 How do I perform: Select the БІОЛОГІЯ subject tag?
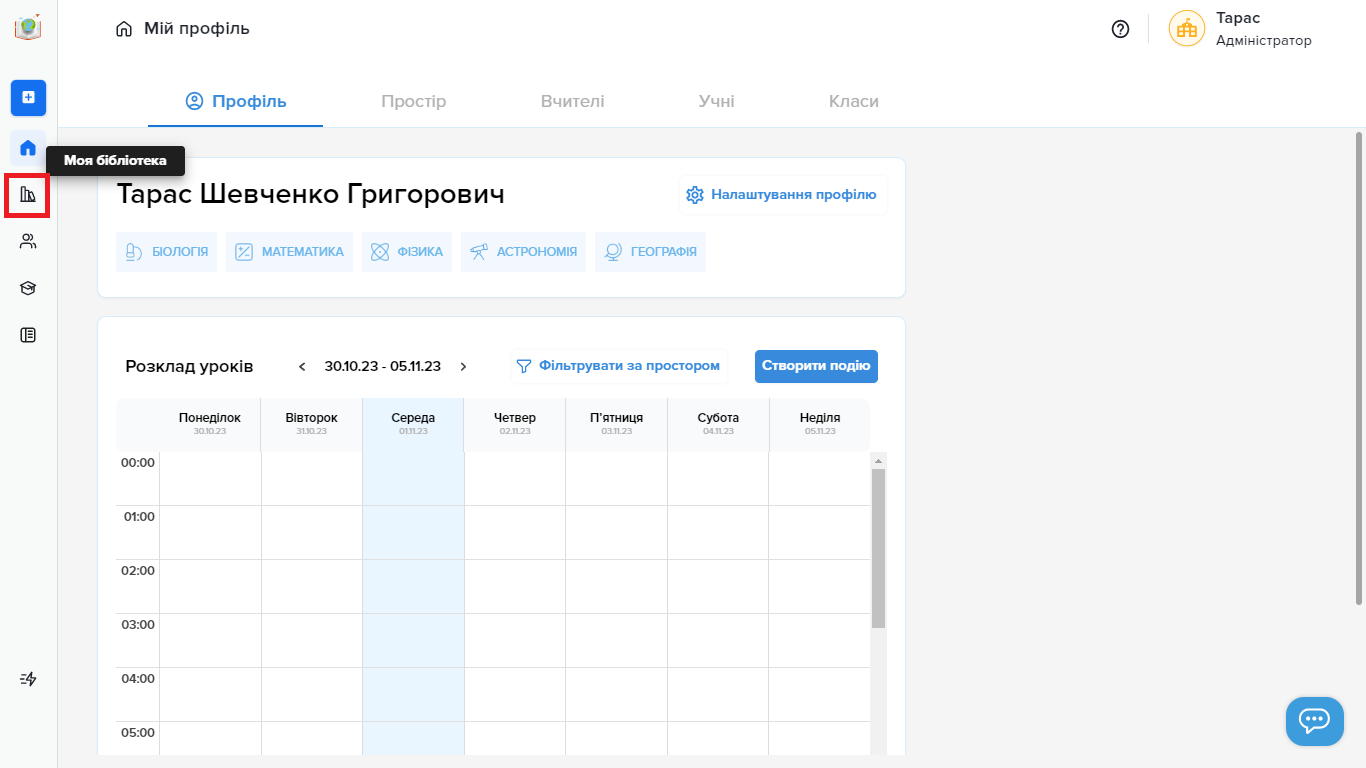167,252
